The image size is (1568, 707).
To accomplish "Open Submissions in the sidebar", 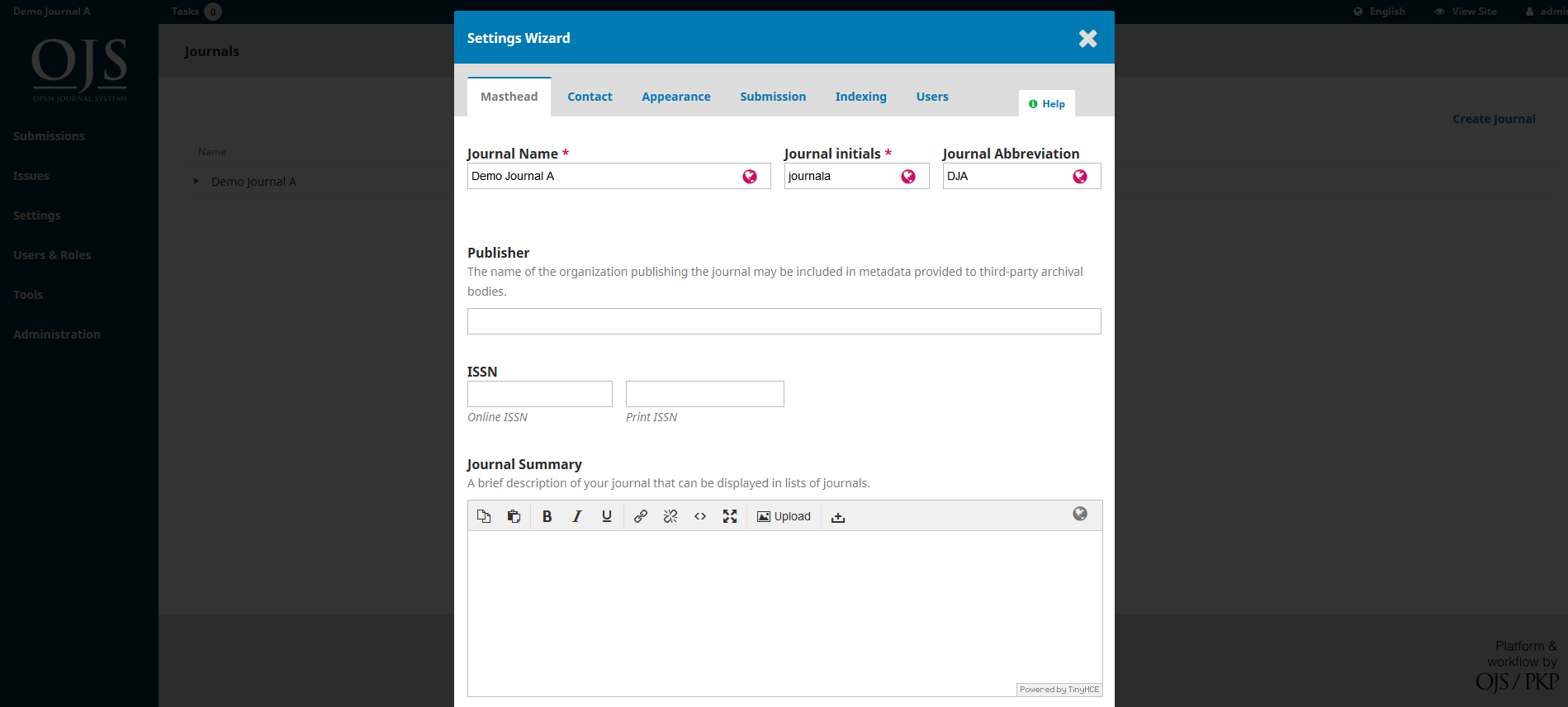I will coord(49,136).
